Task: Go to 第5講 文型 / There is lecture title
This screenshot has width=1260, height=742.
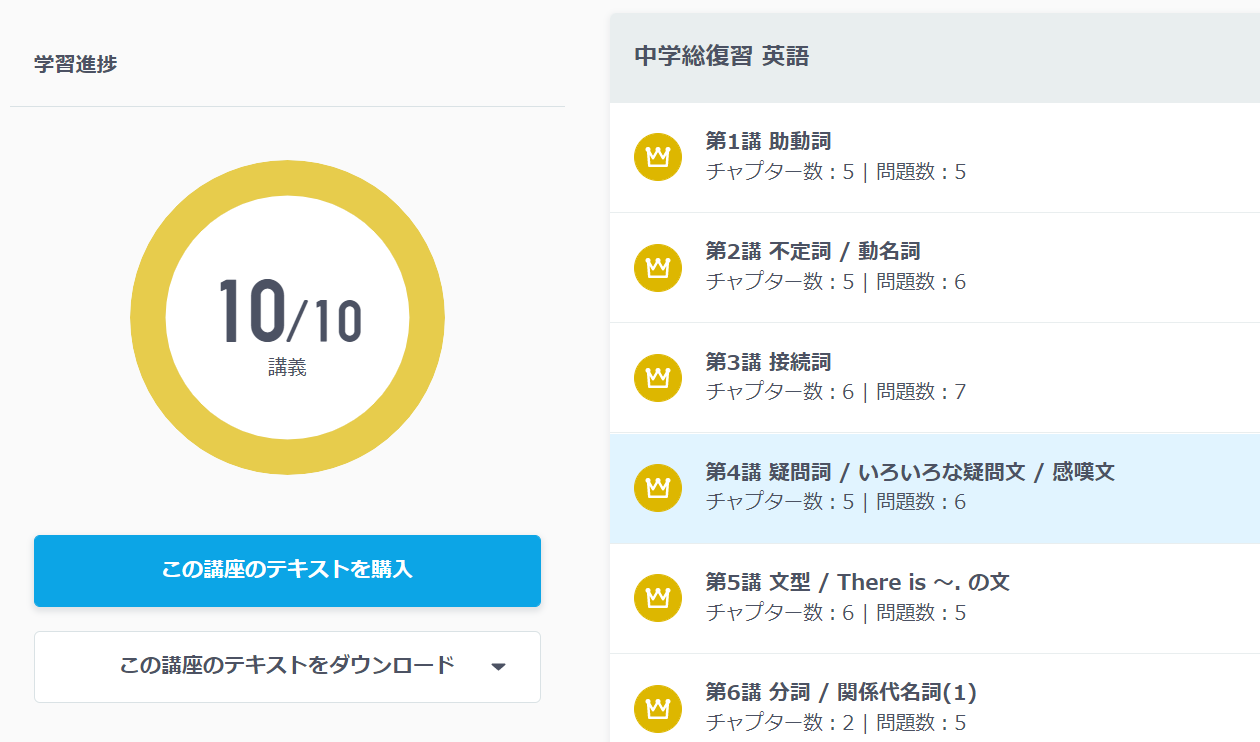Action: 857,581
